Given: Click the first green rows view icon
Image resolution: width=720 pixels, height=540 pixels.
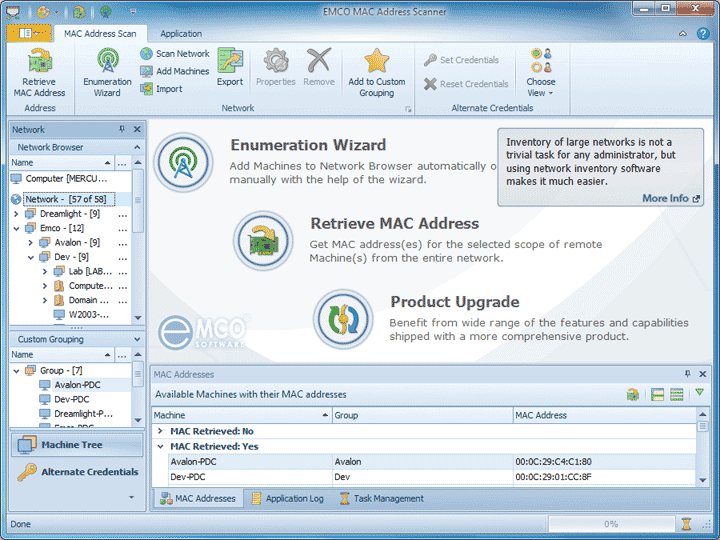Looking at the screenshot, I should pyautogui.click(x=658, y=394).
